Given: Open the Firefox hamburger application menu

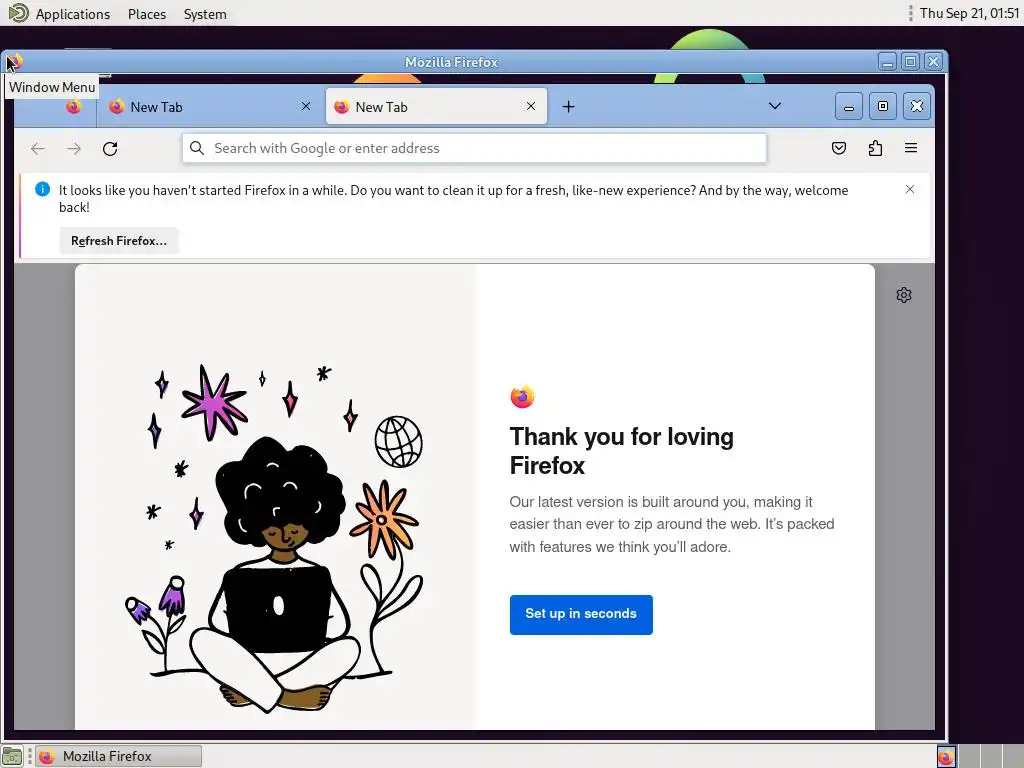Looking at the screenshot, I should click(911, 148).
